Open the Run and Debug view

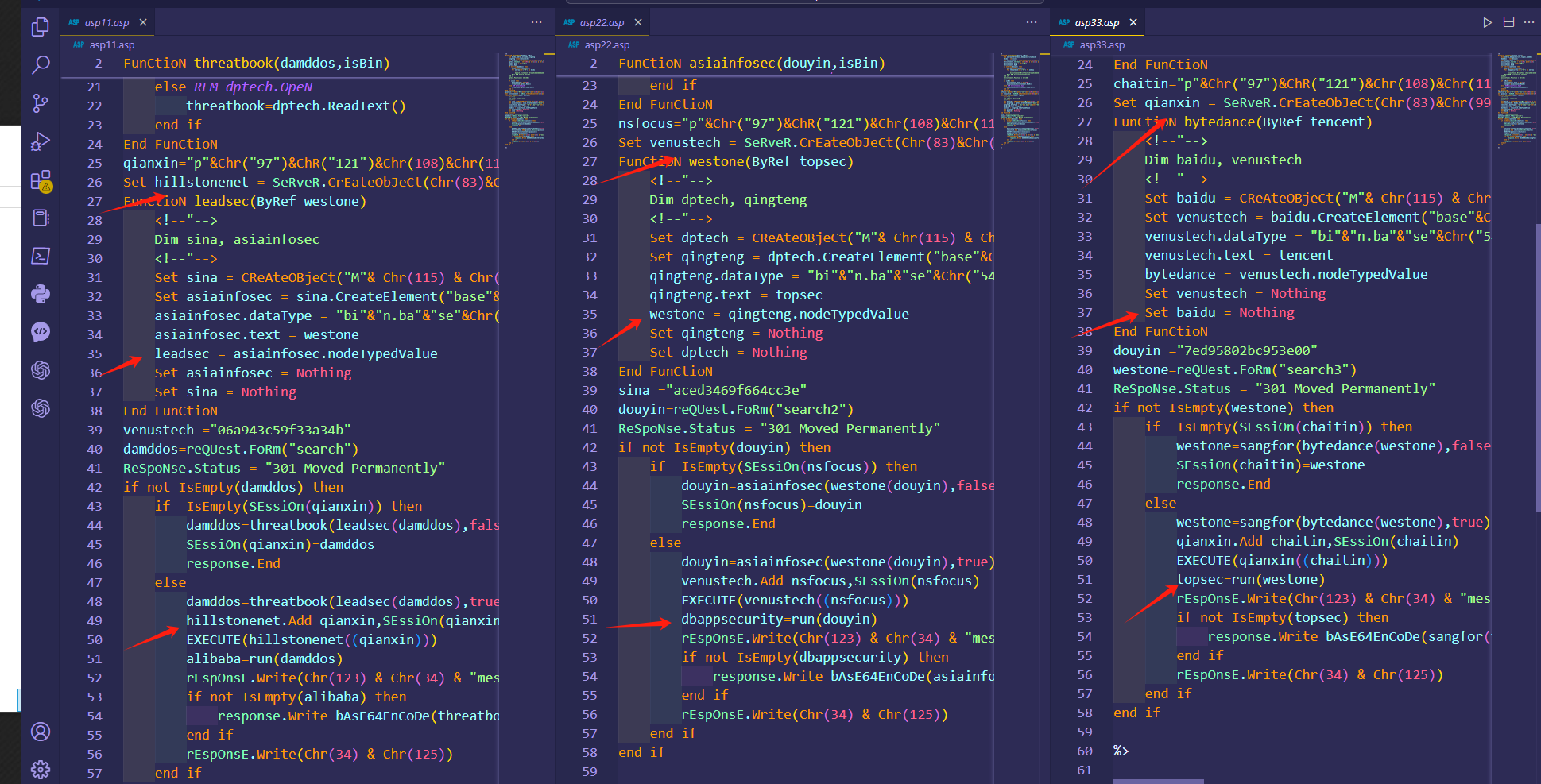click(x=41, y=141)
